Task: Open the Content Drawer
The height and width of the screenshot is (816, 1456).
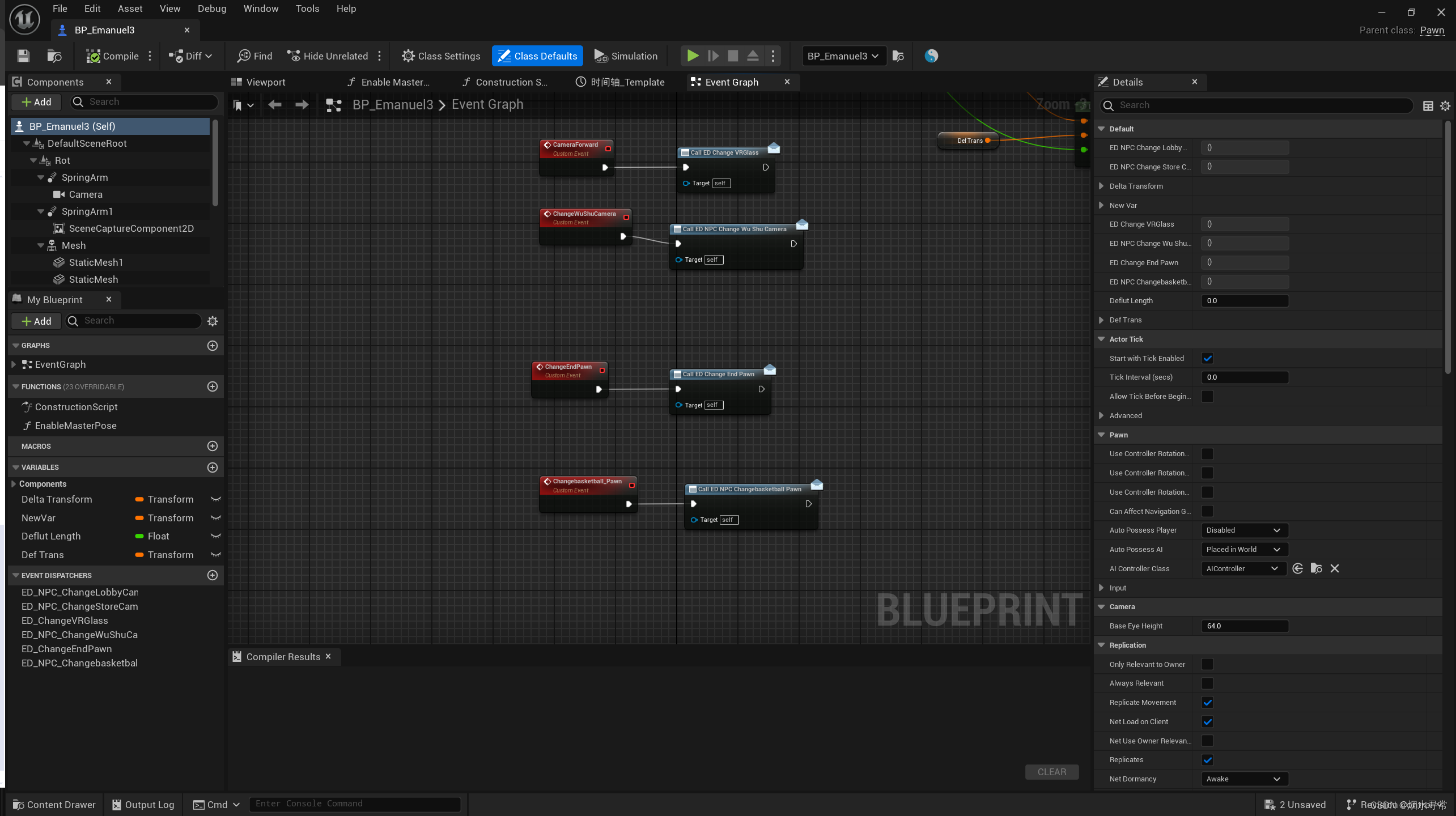Action: [54, 805]
